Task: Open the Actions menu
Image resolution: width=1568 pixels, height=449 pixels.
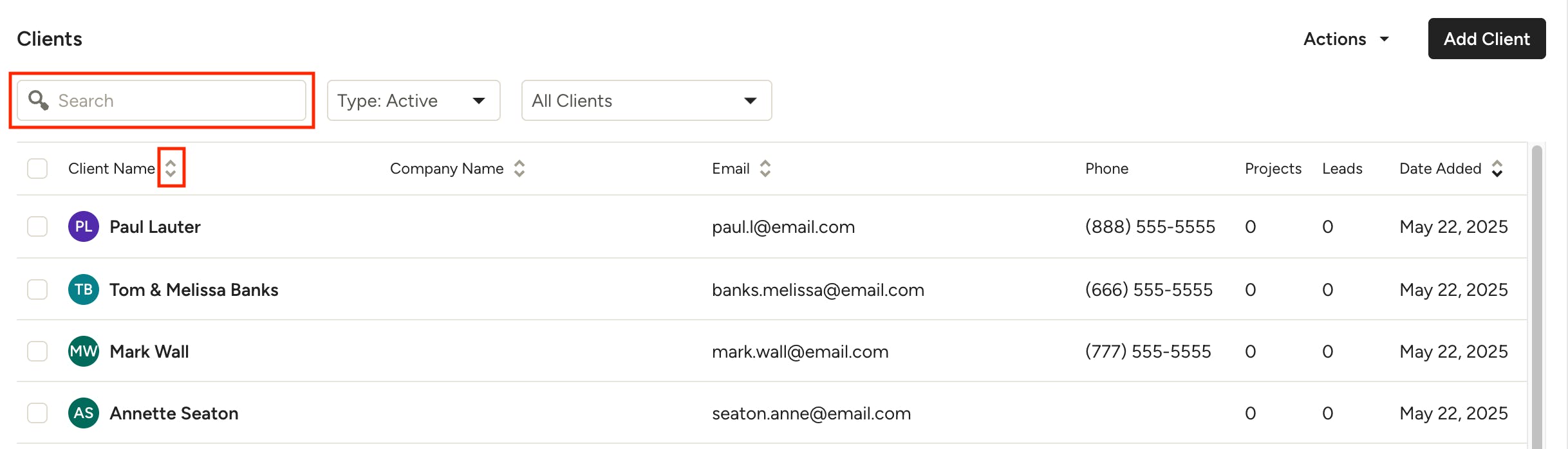Action: (1346, 39)
